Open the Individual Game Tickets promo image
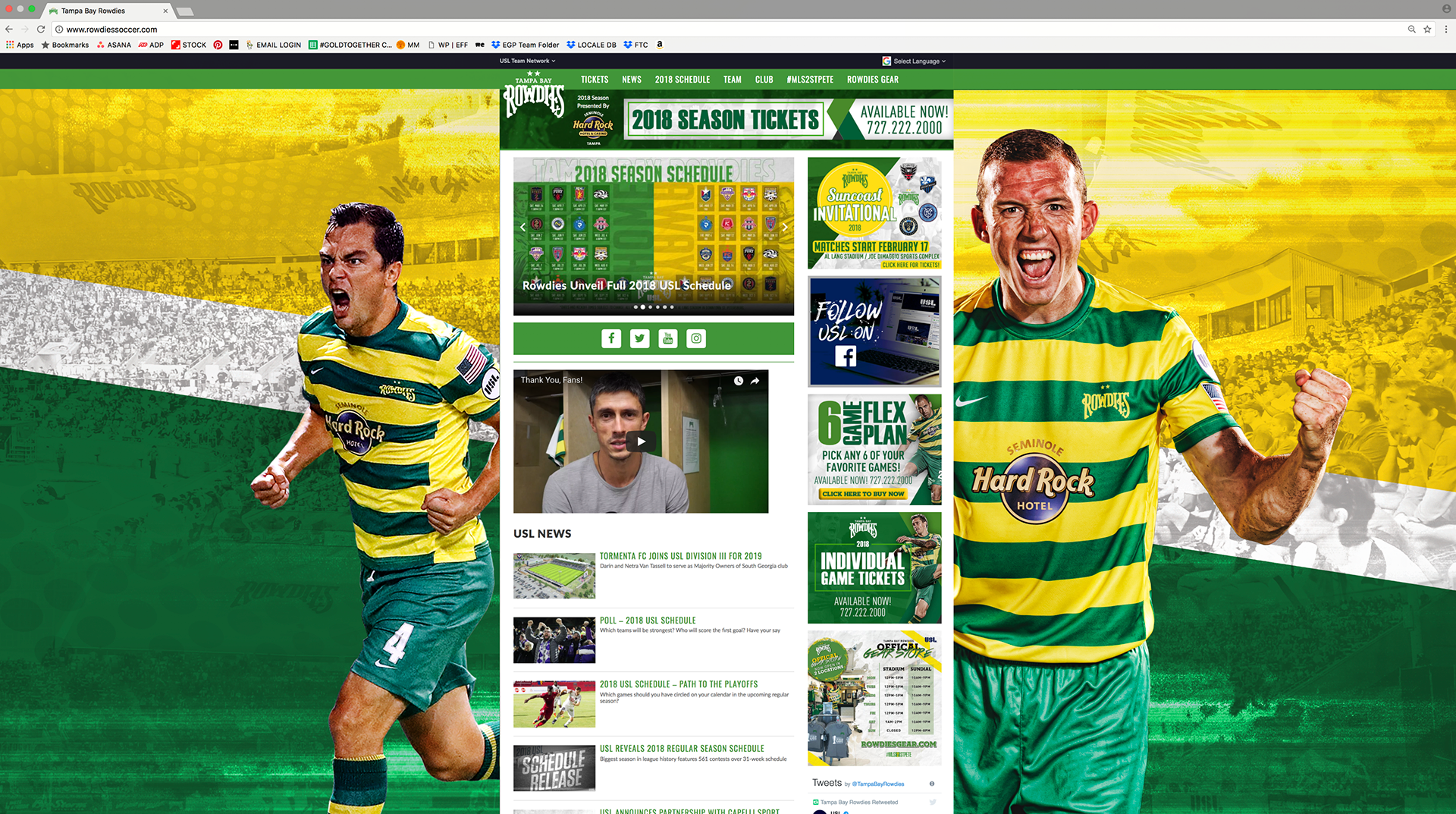The image size is (1456, 814). point(874,568)
